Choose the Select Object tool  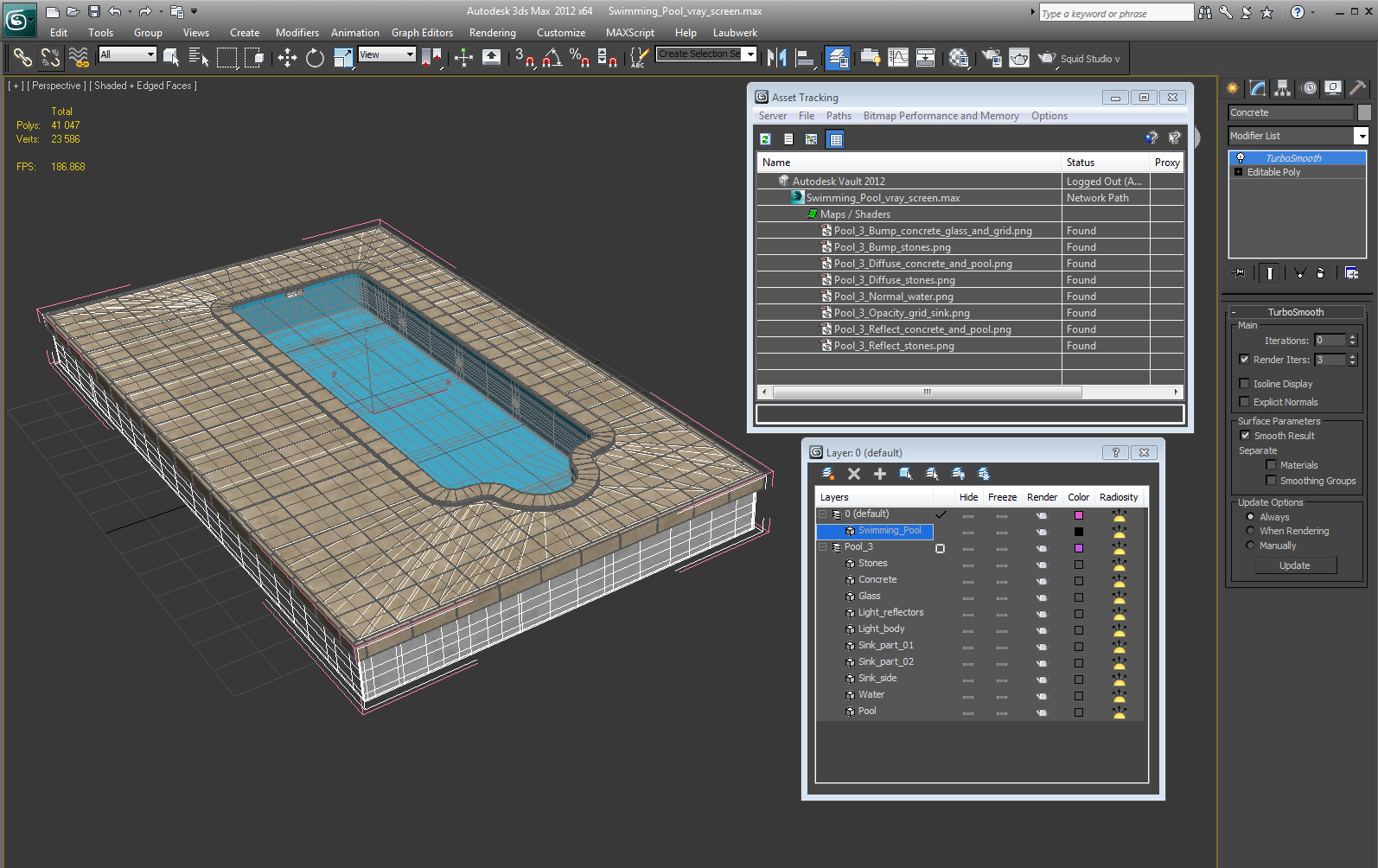tap(171, 58)
